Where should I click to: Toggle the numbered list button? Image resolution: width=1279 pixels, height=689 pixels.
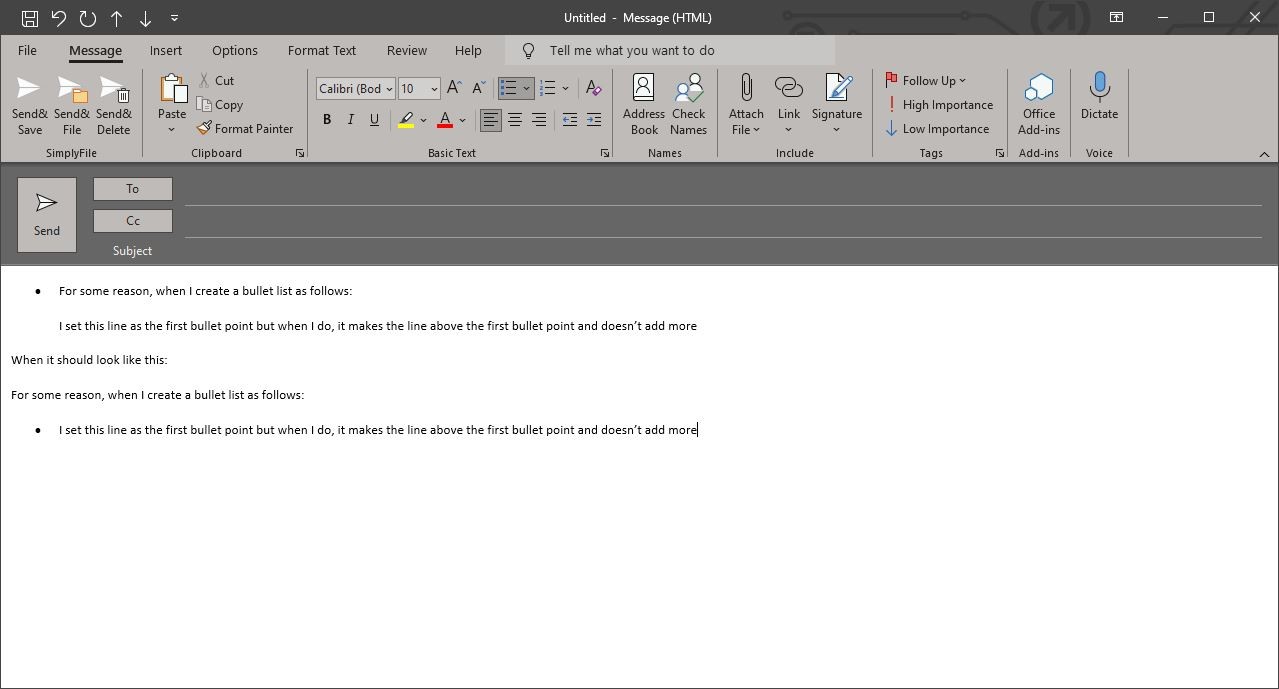click(547, 88)
